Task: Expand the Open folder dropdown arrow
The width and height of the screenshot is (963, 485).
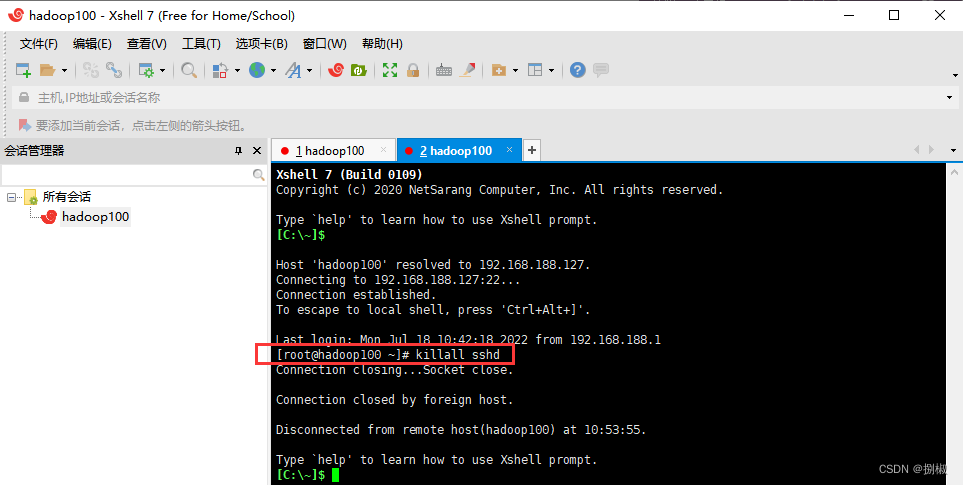Action: pos(64,71)
